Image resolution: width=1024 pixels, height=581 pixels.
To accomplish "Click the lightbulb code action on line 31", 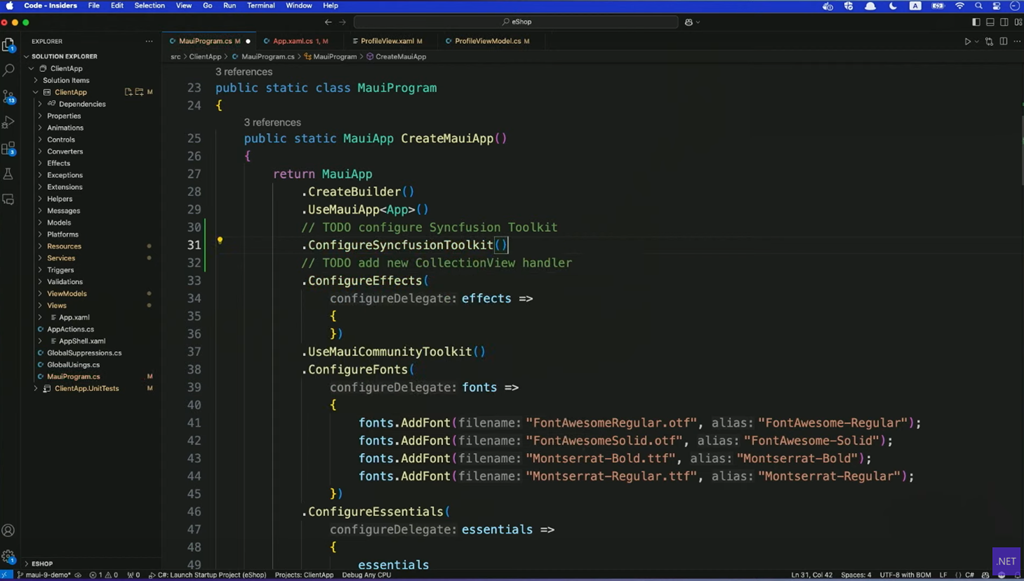I will coord(220,241).
